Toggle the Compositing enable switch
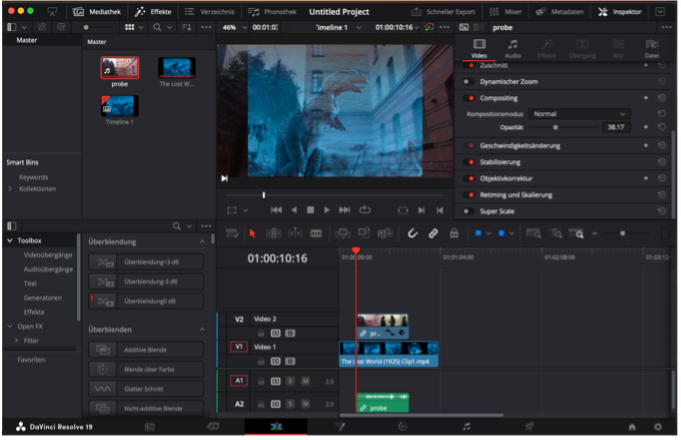Screen dimensions: 681x440 pyautogui.click(x=469, y=98)
